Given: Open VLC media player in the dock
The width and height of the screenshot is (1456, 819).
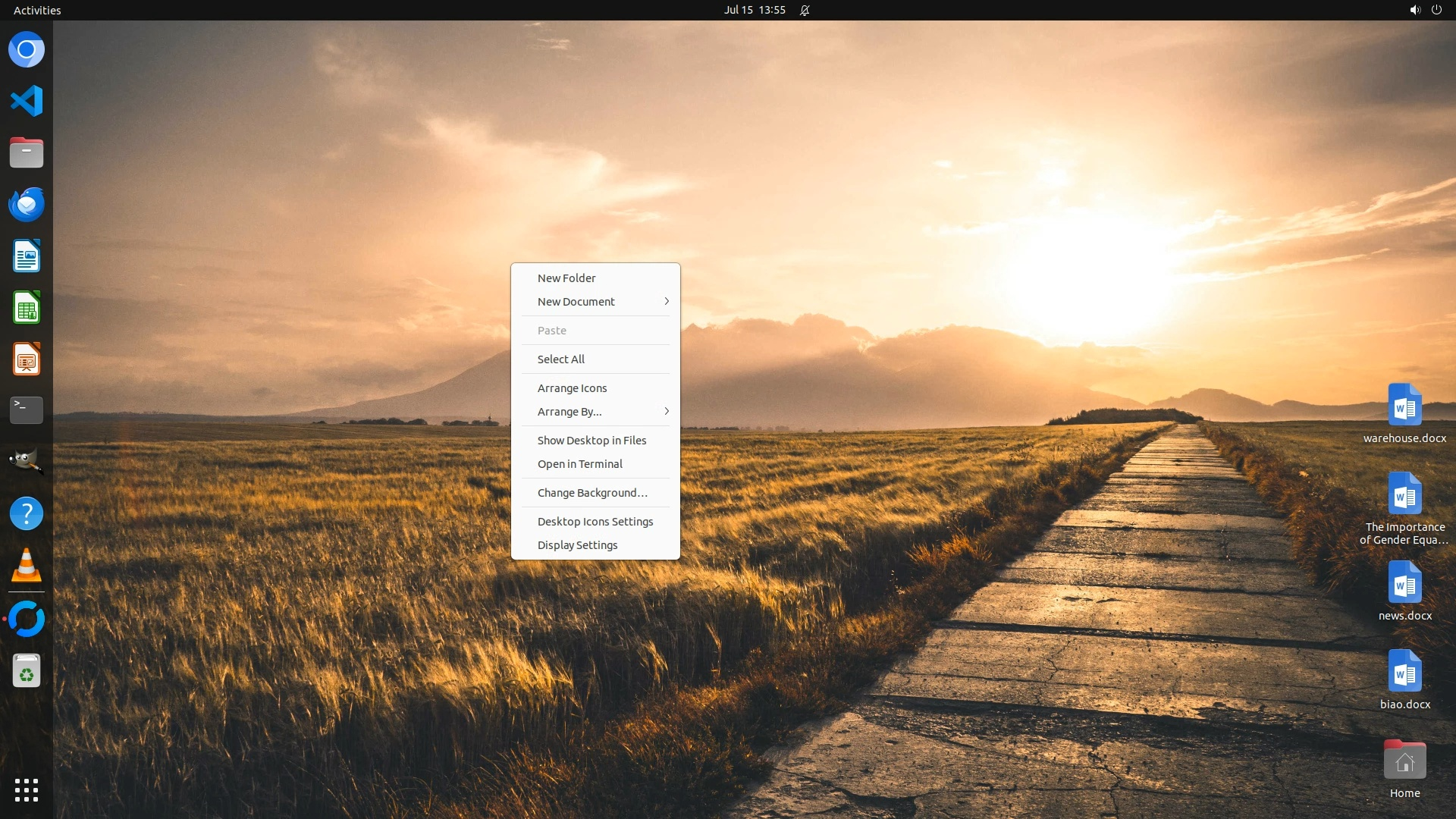Looking at the screenshot, I should pos(27,566).
